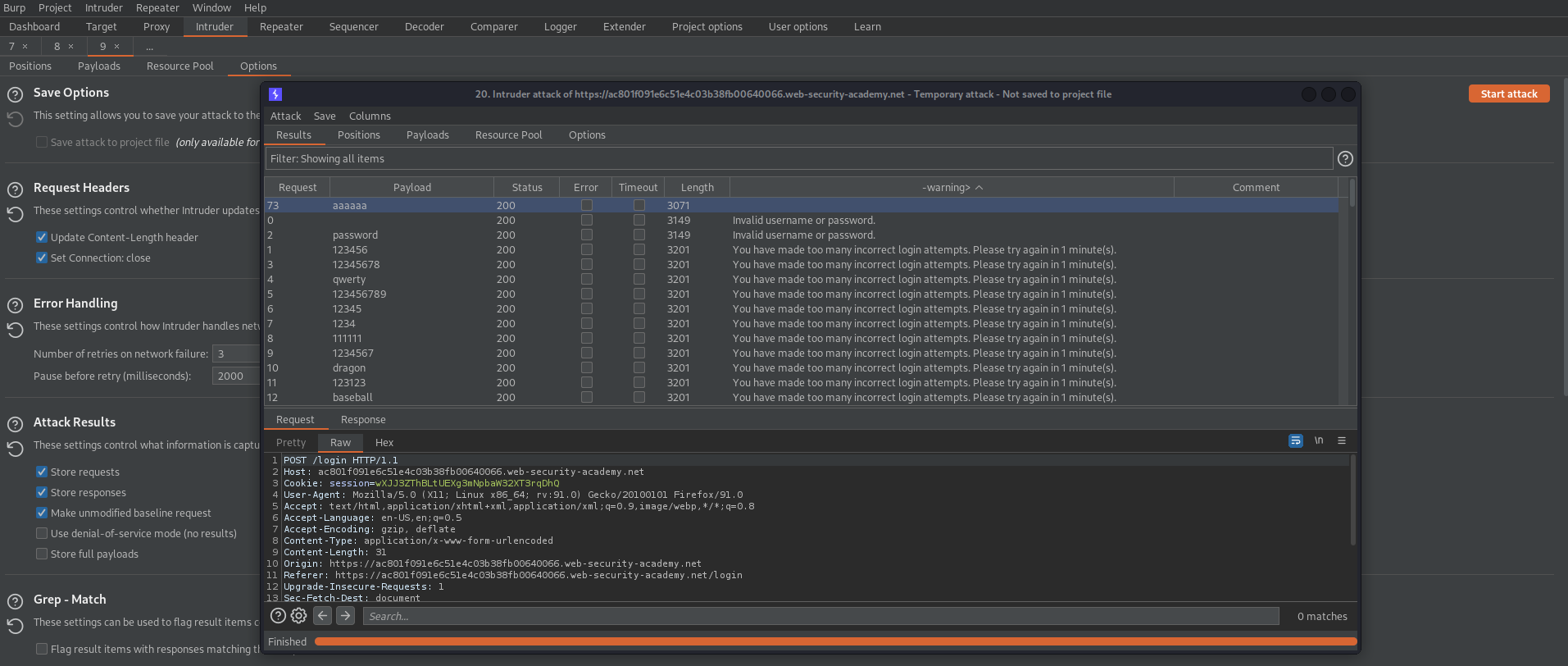Close Intruder tab 9

click(117, 47)
